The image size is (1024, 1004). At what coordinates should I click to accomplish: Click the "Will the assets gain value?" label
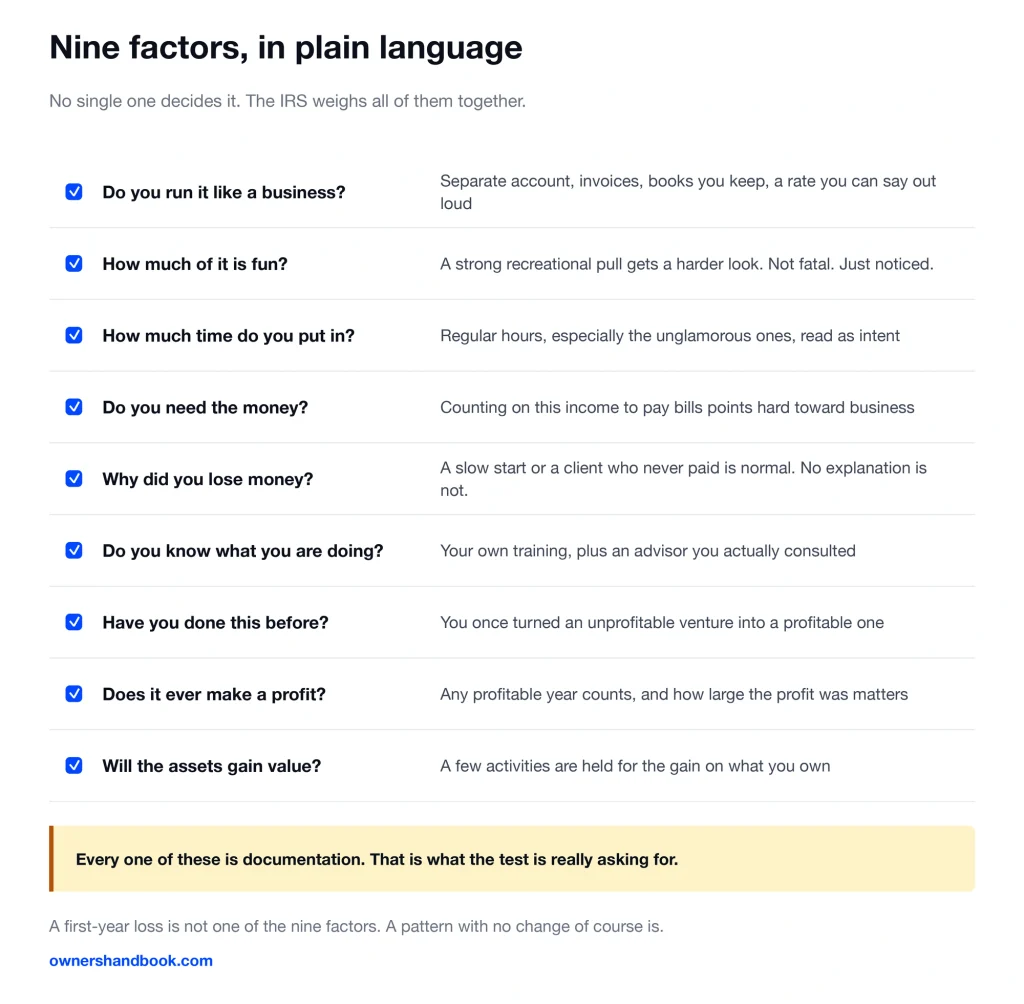(212, 766)
